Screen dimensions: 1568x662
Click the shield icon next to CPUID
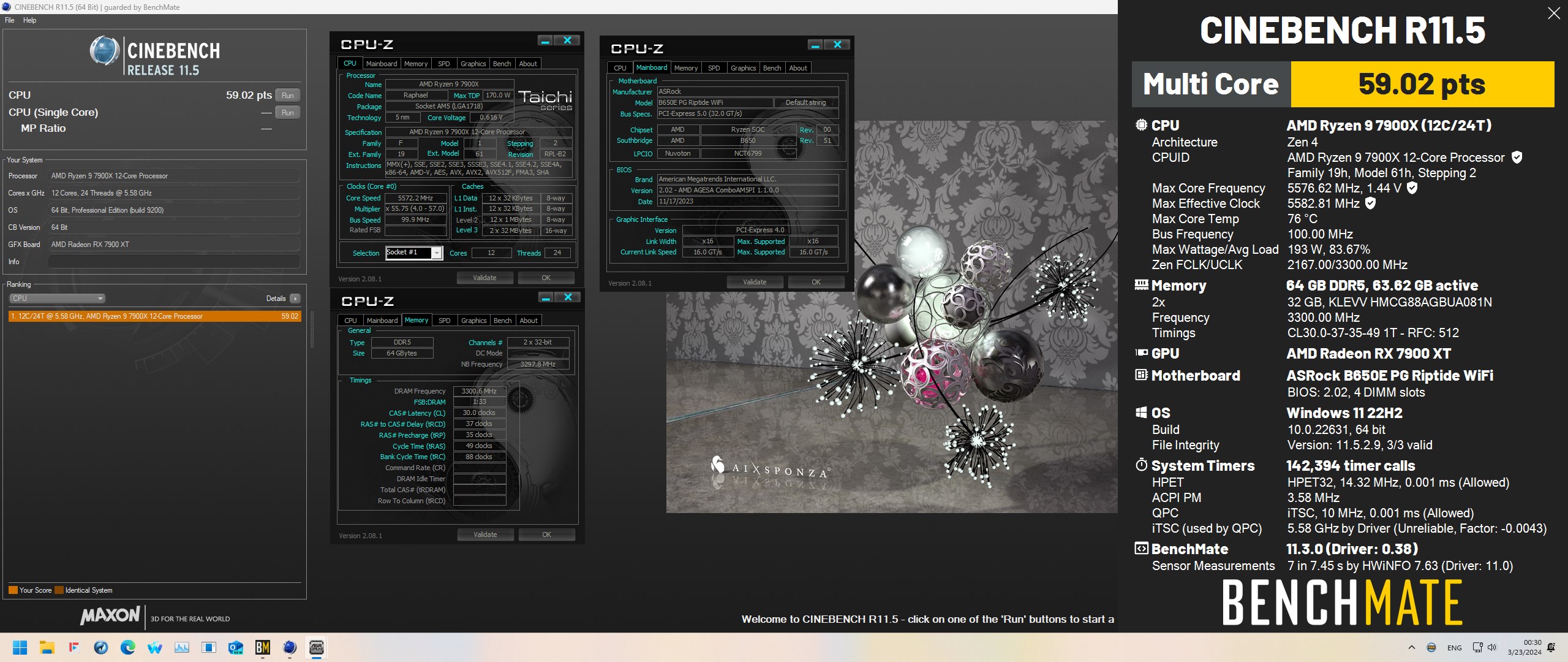[1517, 157]
